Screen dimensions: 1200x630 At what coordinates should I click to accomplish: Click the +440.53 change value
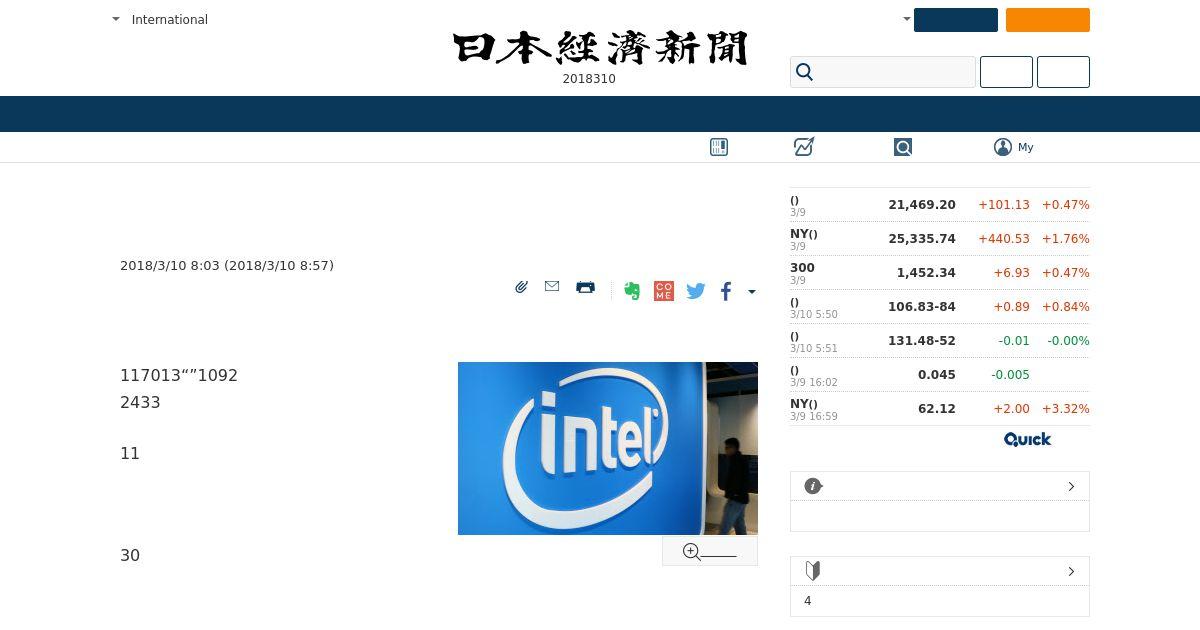(x=1004, y=239)
